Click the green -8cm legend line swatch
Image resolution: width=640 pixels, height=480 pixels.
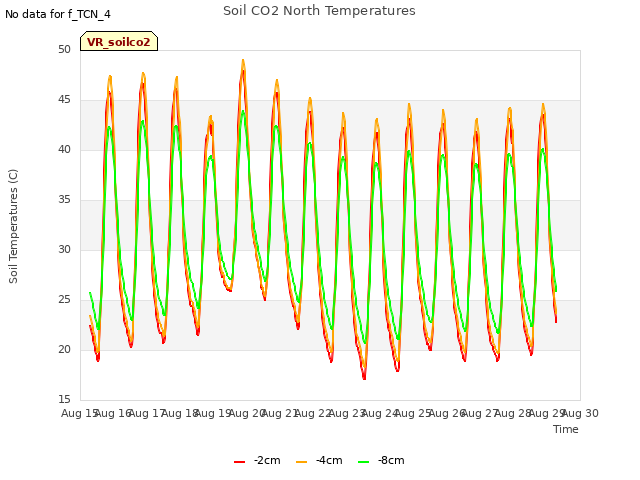[x=364, y=462]
